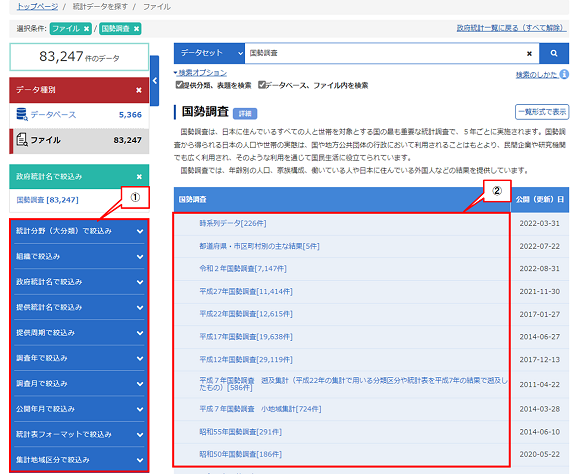581x474 pixels.
Task: Open 昭和55年国勢調査[291件]
Action: (240, 432)
